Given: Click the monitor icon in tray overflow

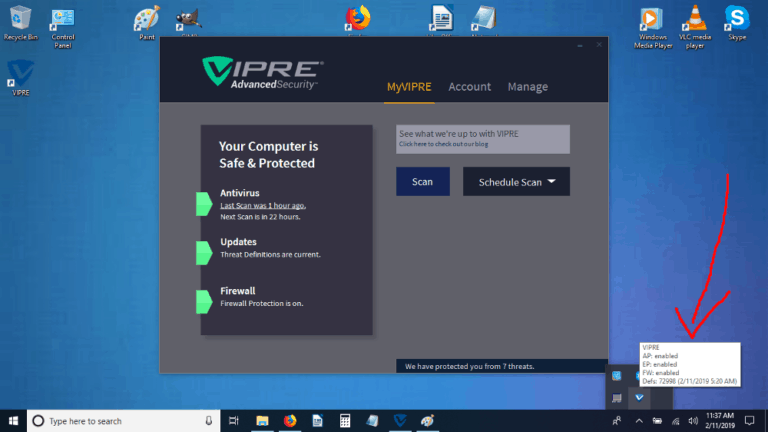Looking at the screenshot, I should click(617, 398).
